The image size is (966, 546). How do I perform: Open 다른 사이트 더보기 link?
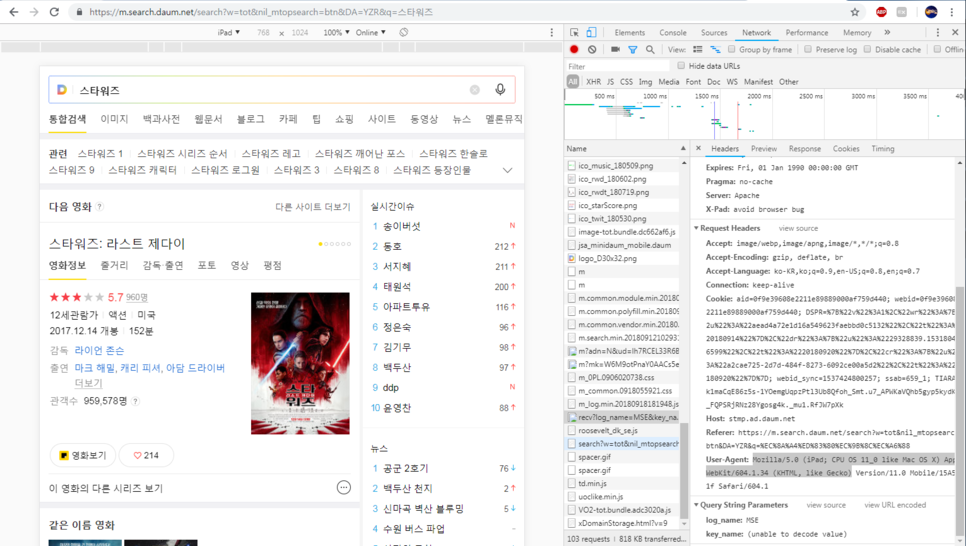point(312,206)
